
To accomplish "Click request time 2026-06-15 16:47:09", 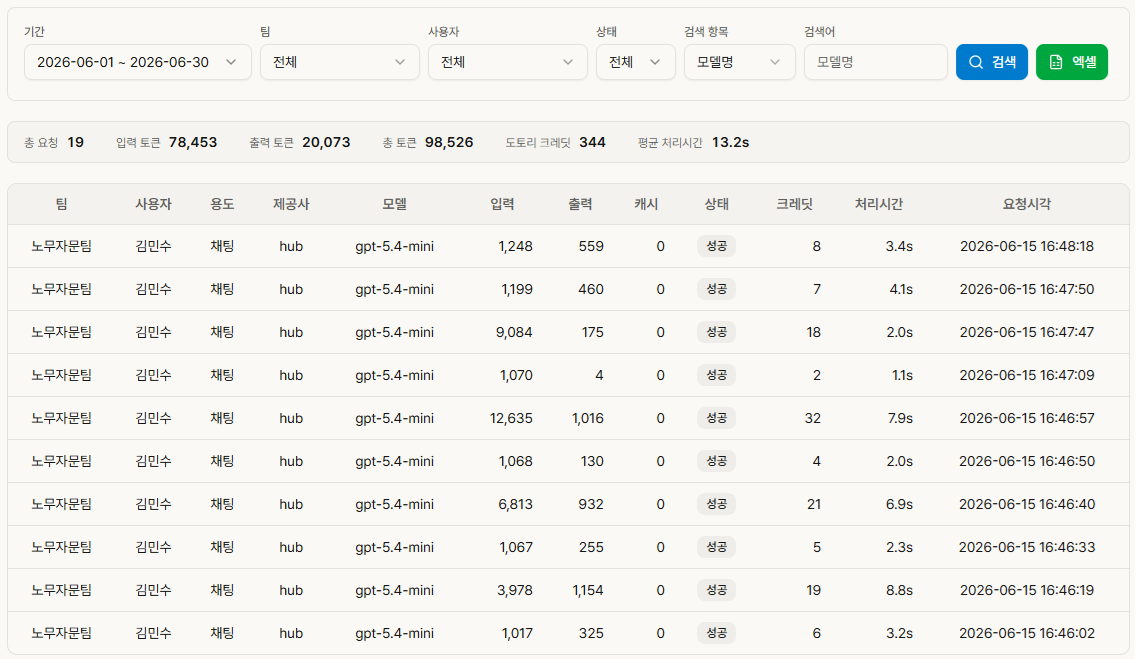I will click(1027, 375).
